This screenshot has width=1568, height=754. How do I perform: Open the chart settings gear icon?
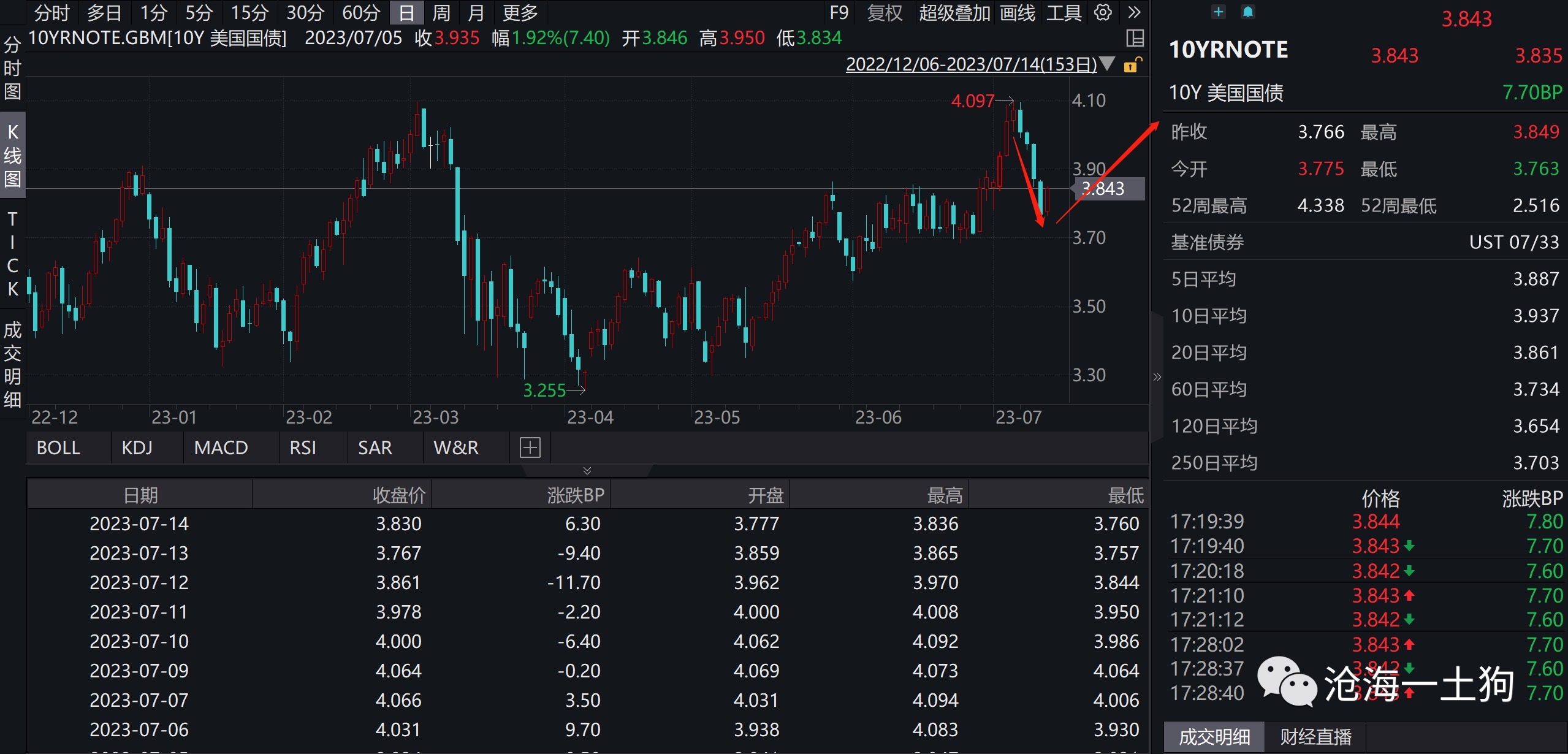coord(1103,12)
